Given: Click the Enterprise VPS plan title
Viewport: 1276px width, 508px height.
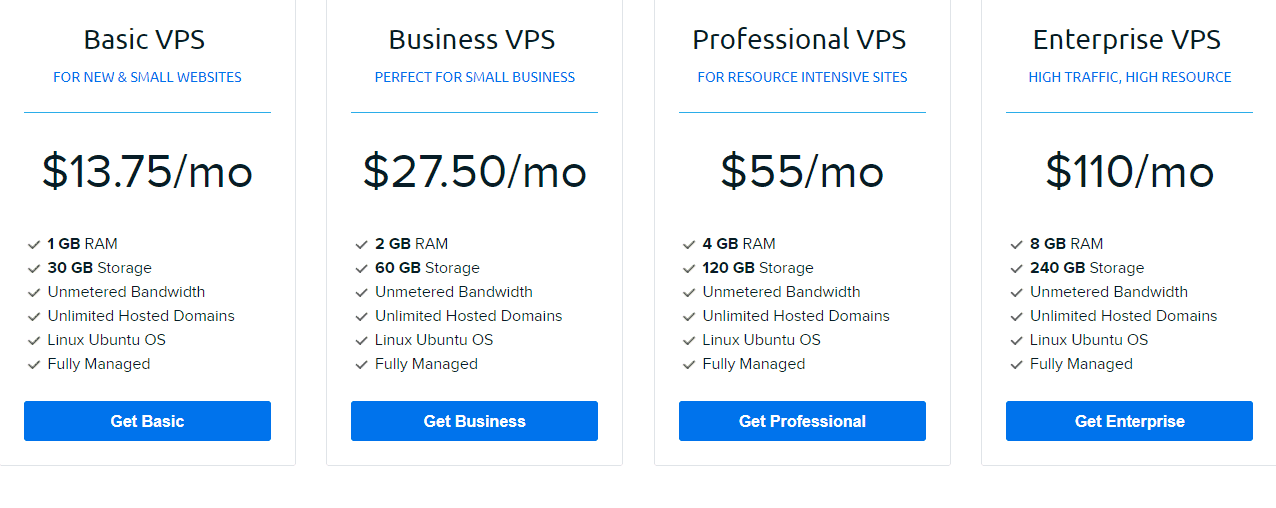Looking at the screenshot, I should pyautogui.click(x=1127, y=39).
